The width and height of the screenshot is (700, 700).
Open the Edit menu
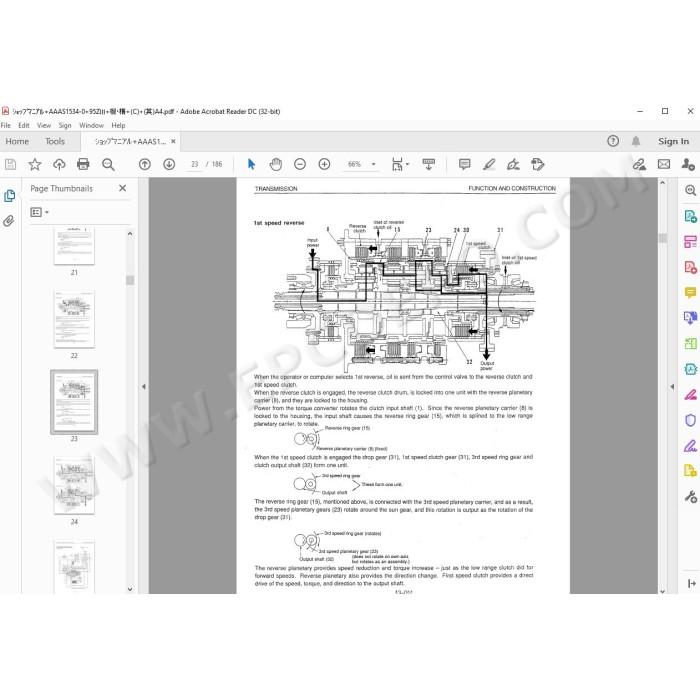24,125
